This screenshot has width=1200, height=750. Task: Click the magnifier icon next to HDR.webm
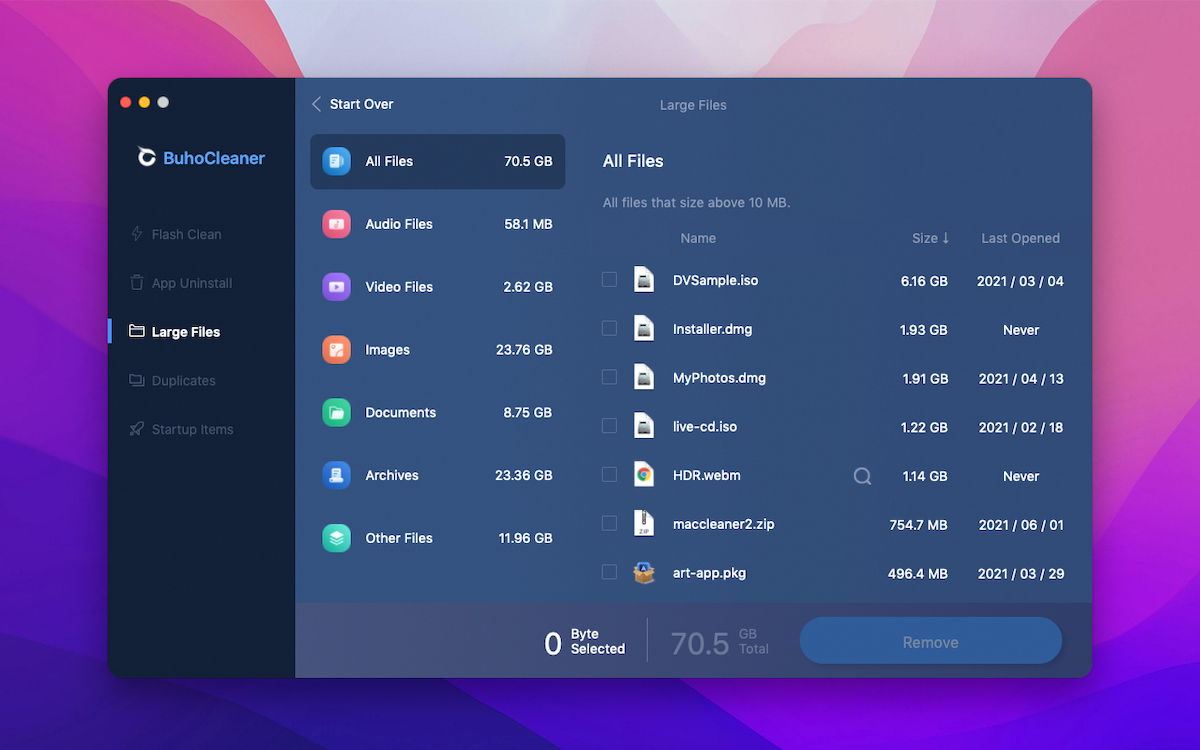coord(862,476)
